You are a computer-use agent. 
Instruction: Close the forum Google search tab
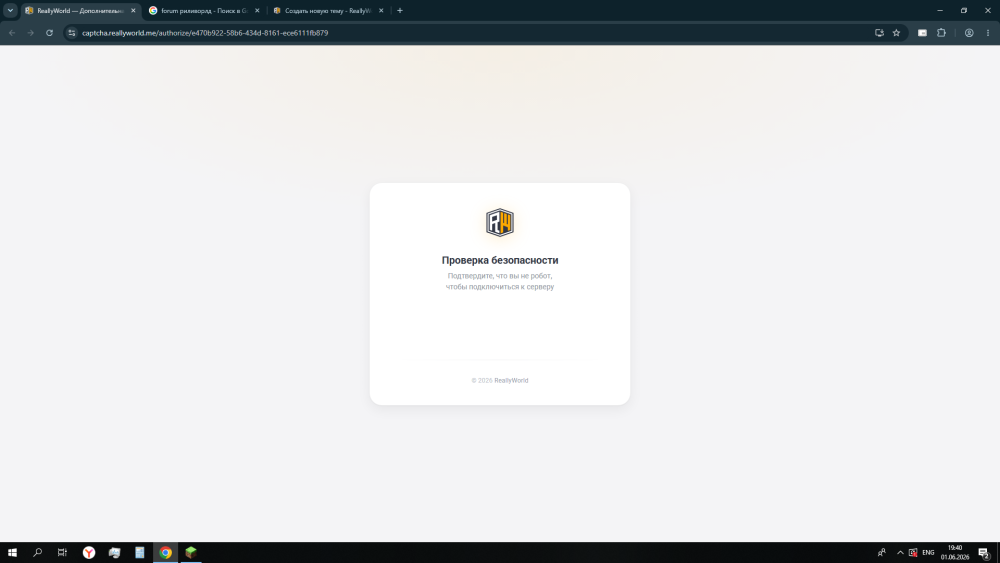tap(257, 11)
